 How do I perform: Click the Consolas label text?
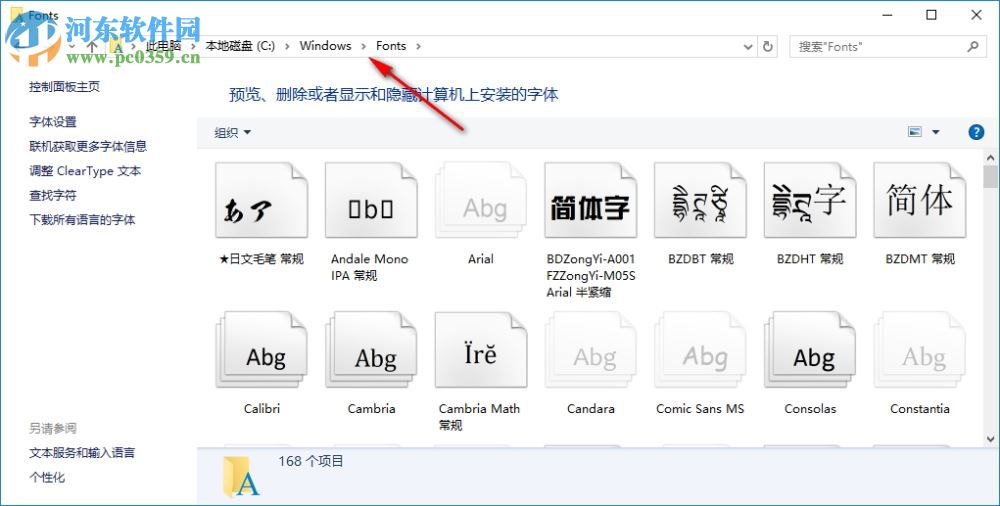click(x=810, y=408)
